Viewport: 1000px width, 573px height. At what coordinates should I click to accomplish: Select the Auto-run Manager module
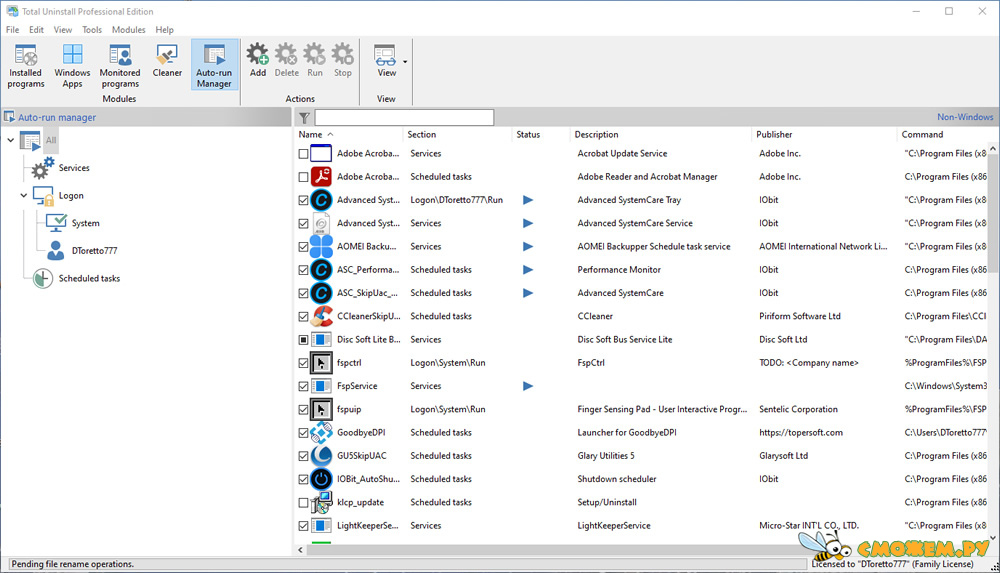pyautogui.click(x=214, y=66)
